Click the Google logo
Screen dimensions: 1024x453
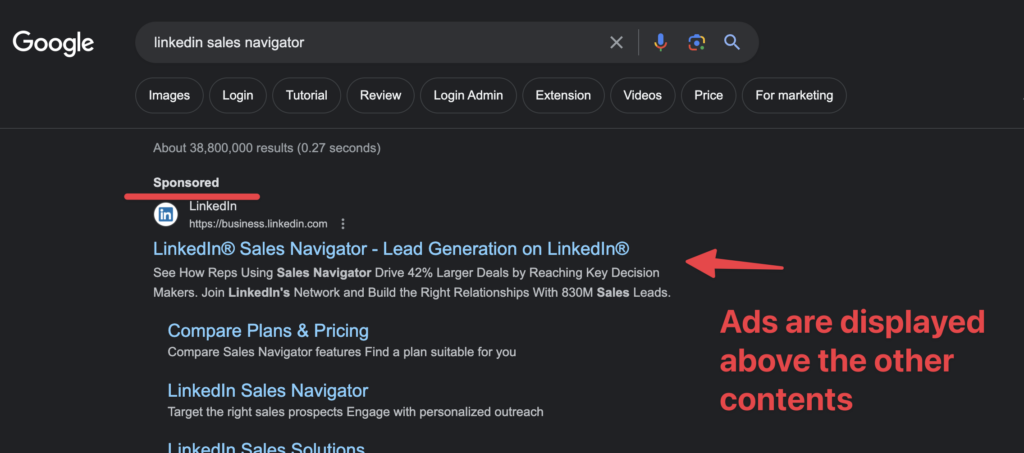[x=54, y=44]
